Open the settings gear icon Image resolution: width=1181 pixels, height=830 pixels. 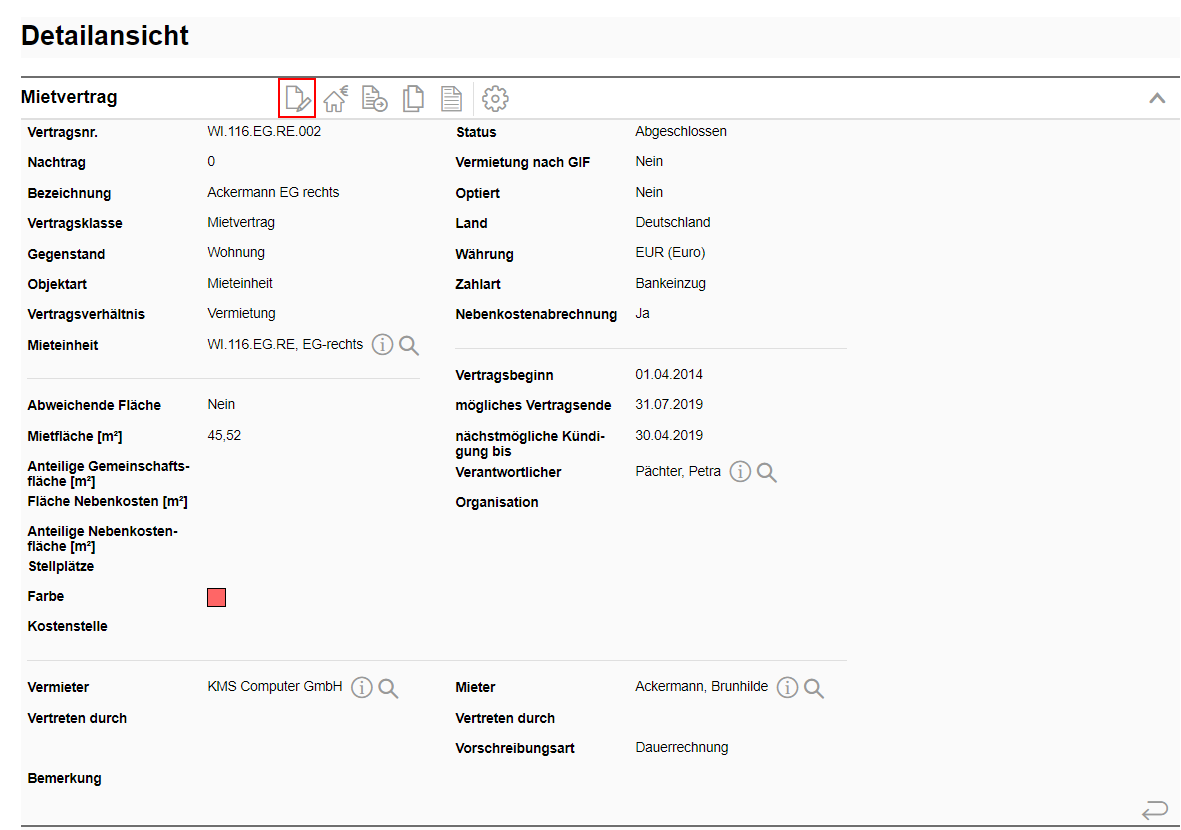(x=495, y=98)
